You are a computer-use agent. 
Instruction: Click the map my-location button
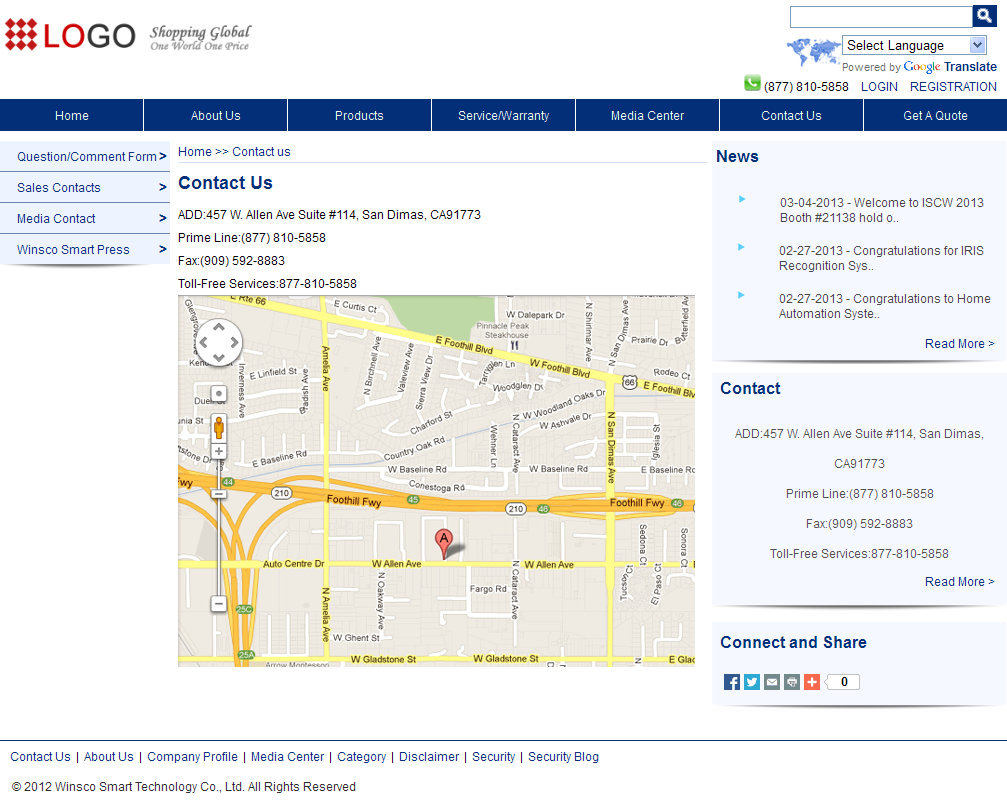pos(219,393)
